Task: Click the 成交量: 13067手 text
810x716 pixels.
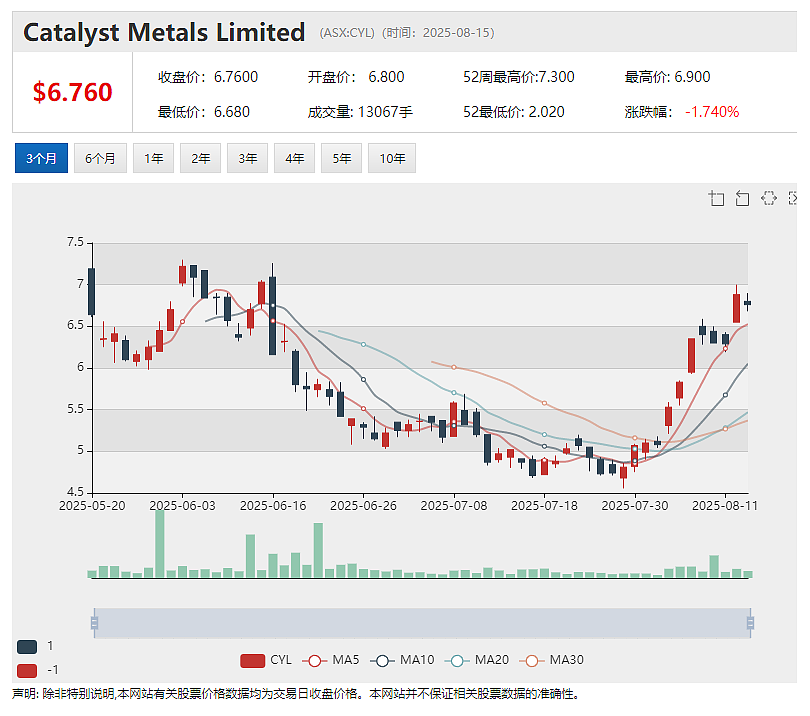Action: click(360, 112)
